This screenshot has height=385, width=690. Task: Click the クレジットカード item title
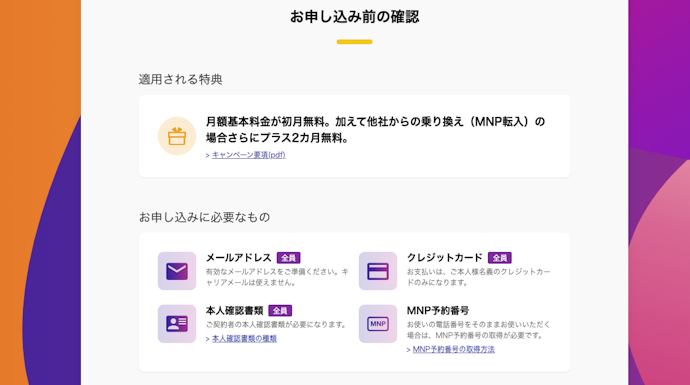pos(444,258)
